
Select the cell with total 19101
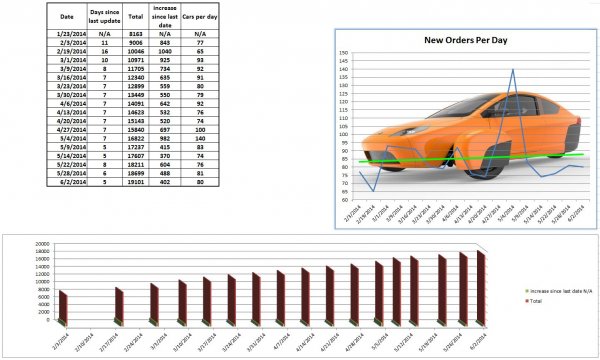135,182
